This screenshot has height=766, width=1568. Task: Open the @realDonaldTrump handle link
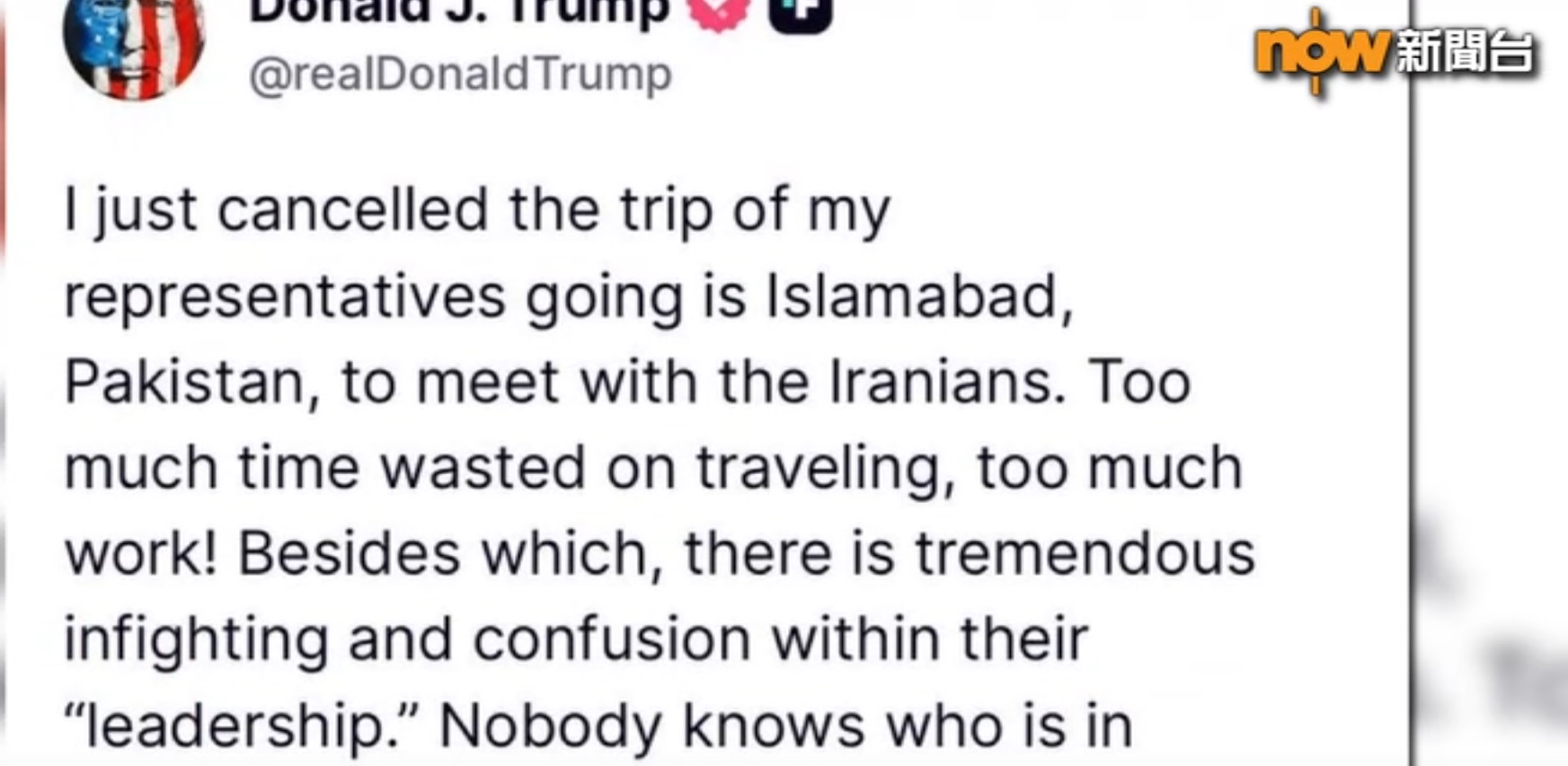click(460, 75)
